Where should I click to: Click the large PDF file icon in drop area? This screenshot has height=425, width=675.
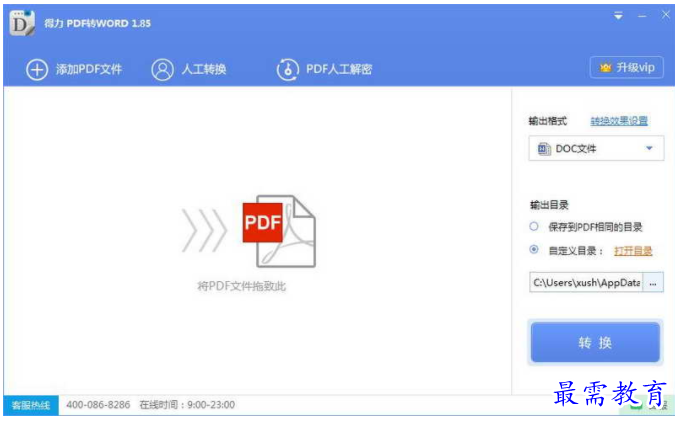pos(279,231)
